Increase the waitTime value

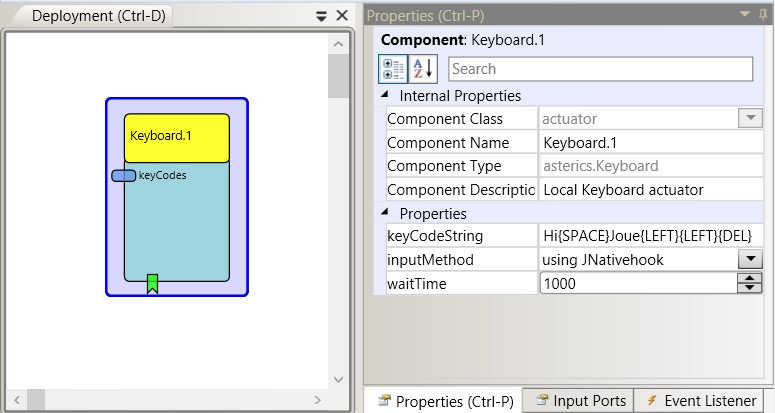(750, 278)
